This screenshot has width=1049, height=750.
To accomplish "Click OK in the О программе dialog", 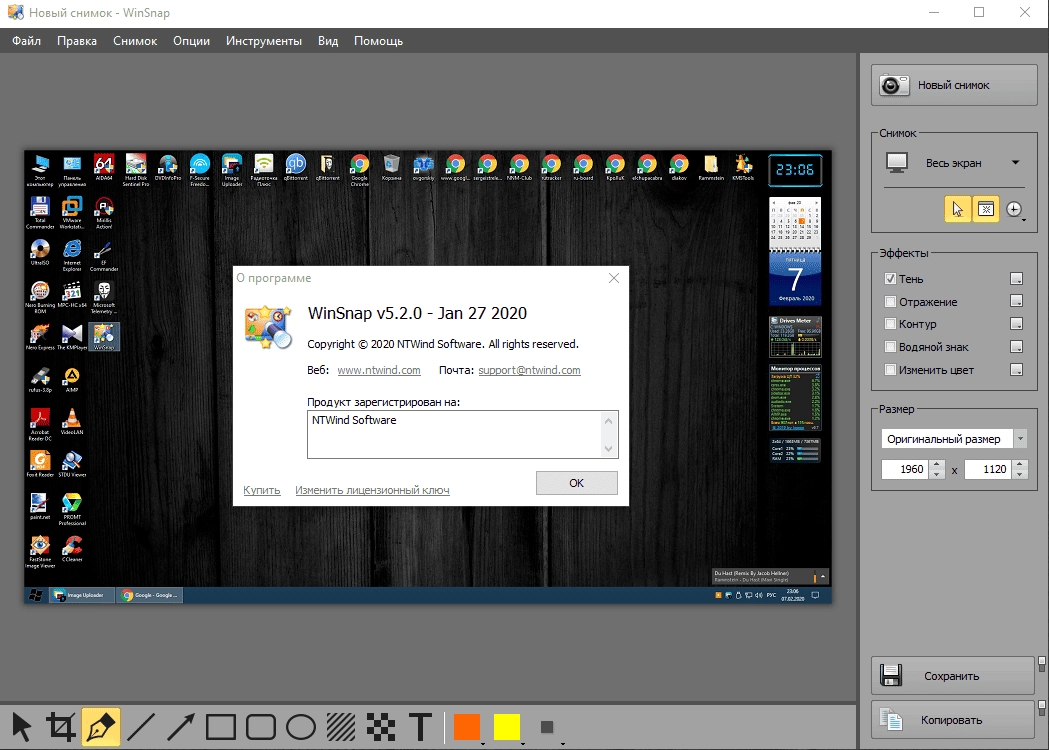I will [577, 483].
